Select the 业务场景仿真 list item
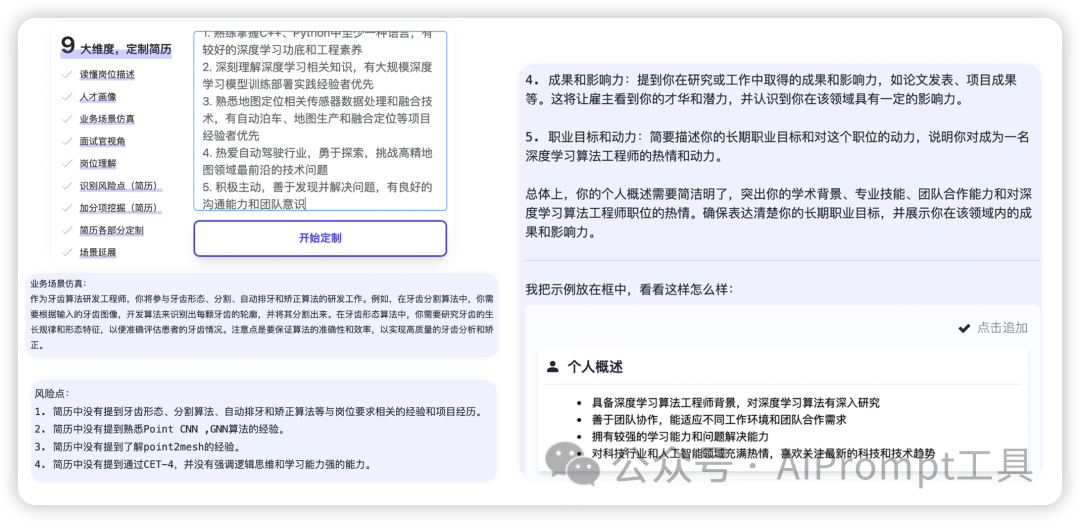This screenshot has height=523, width=1080. point(107,119)
